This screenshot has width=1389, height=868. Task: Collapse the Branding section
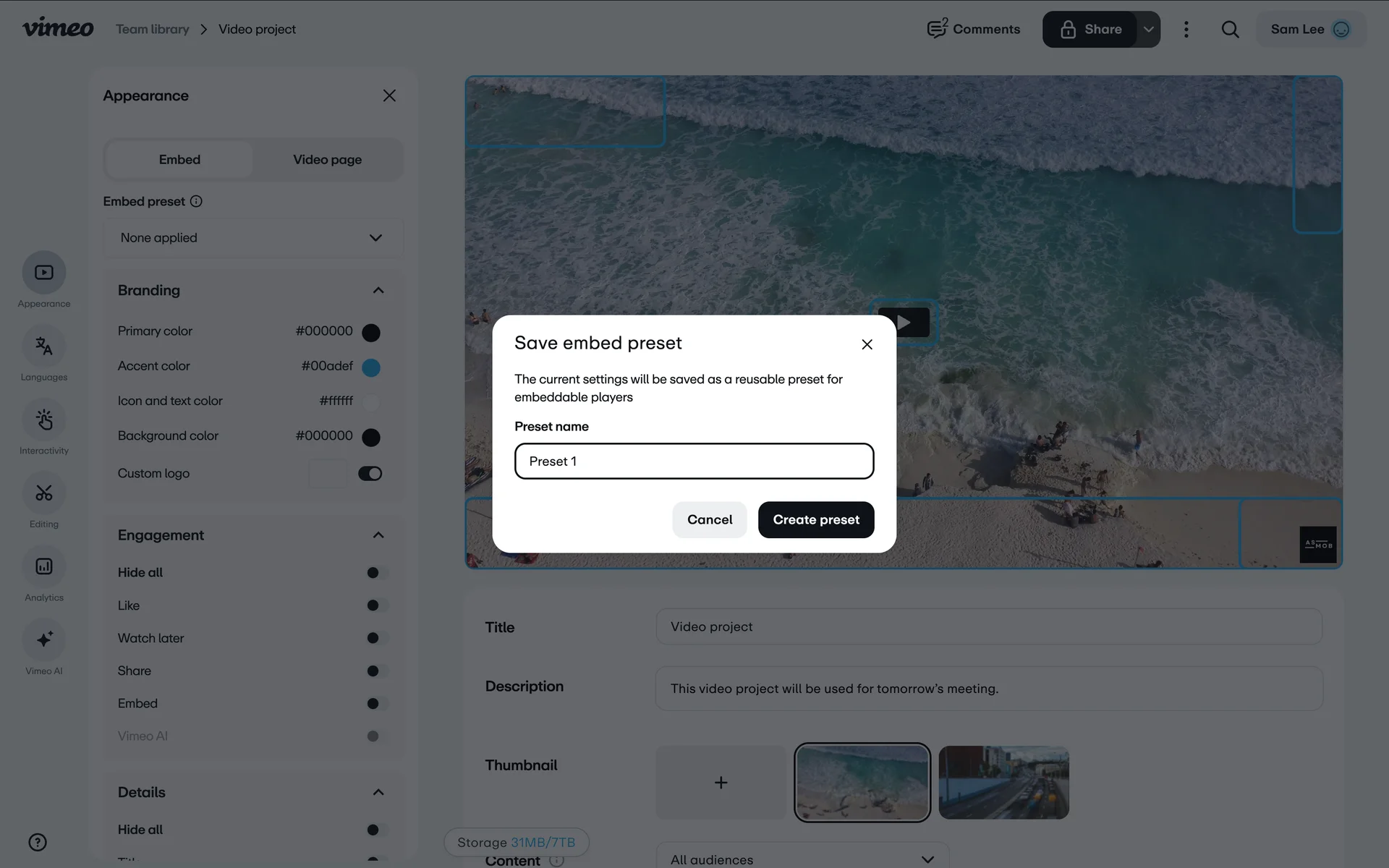(x=378, y=291)
